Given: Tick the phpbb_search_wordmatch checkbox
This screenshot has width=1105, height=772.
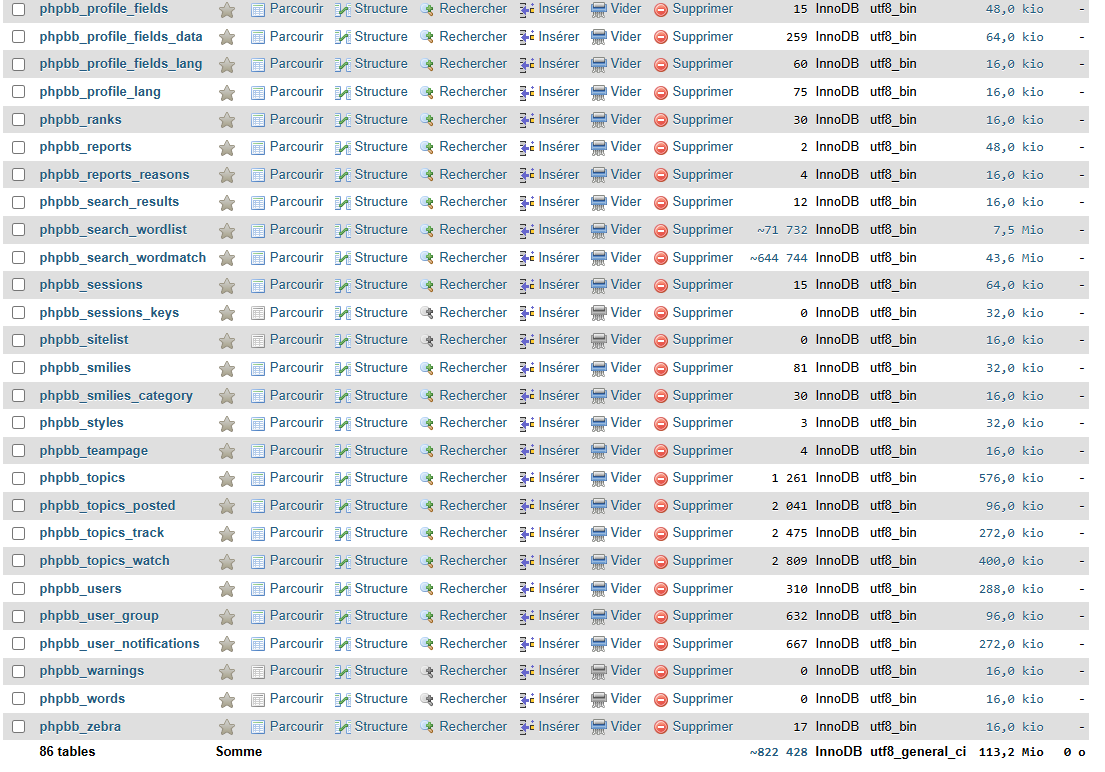Looking at the screenshot, I should tap(19, 258).
